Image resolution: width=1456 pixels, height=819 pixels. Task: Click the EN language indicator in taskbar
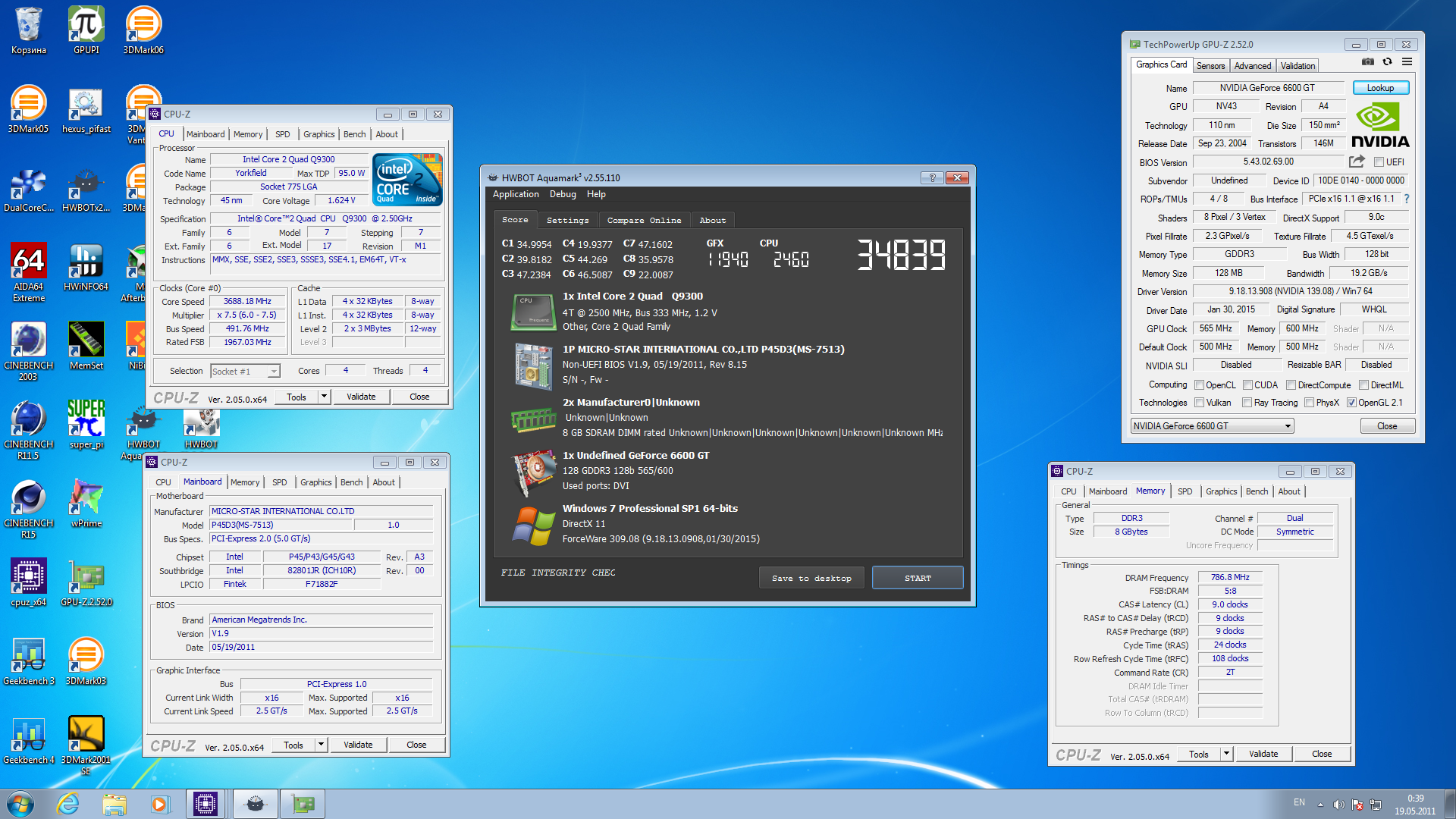click(x=1299, y=802)
